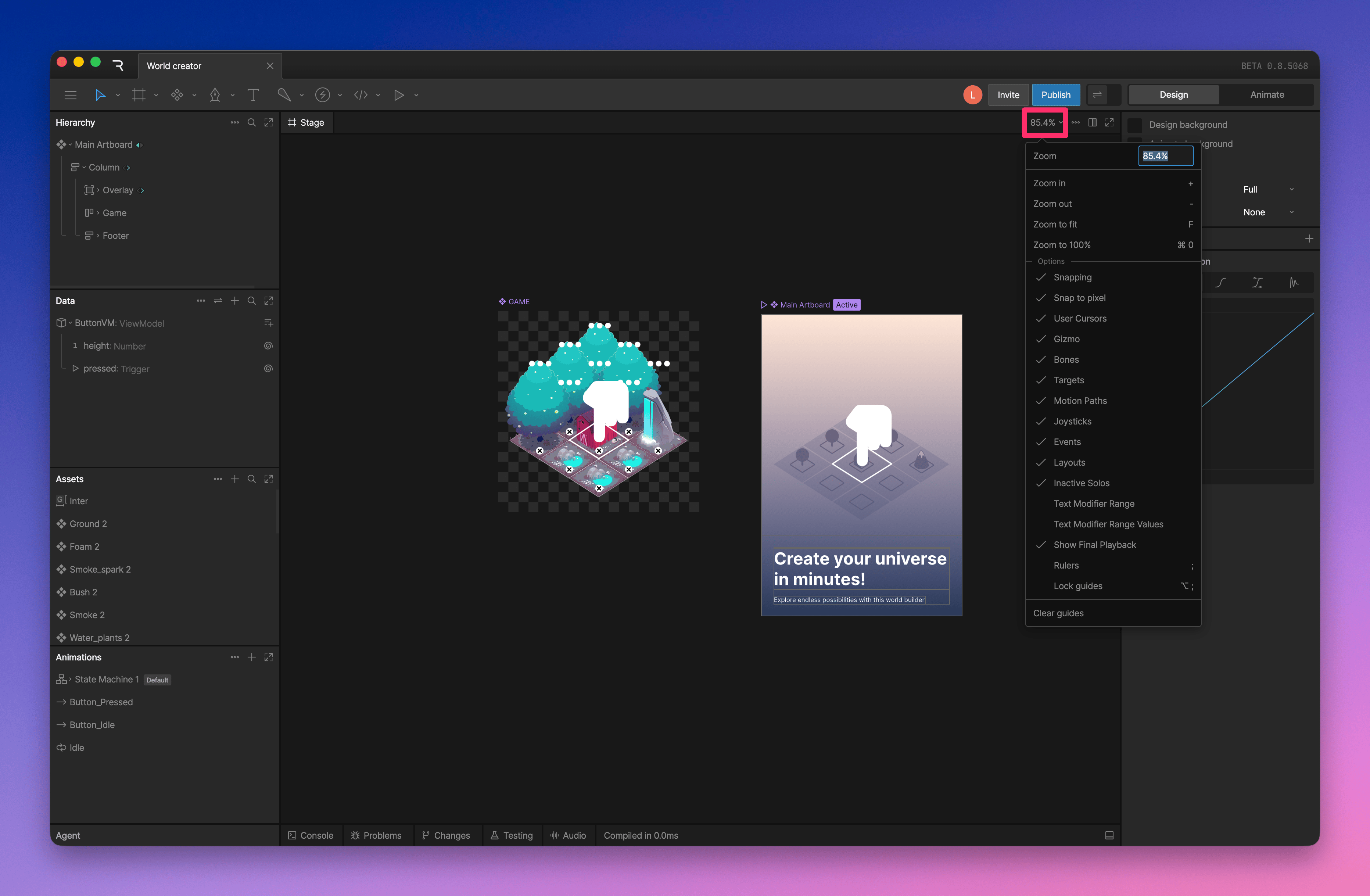Collapse the Main Artboard tree node
Screen dimensions: 1370x896
coord(70,144)
